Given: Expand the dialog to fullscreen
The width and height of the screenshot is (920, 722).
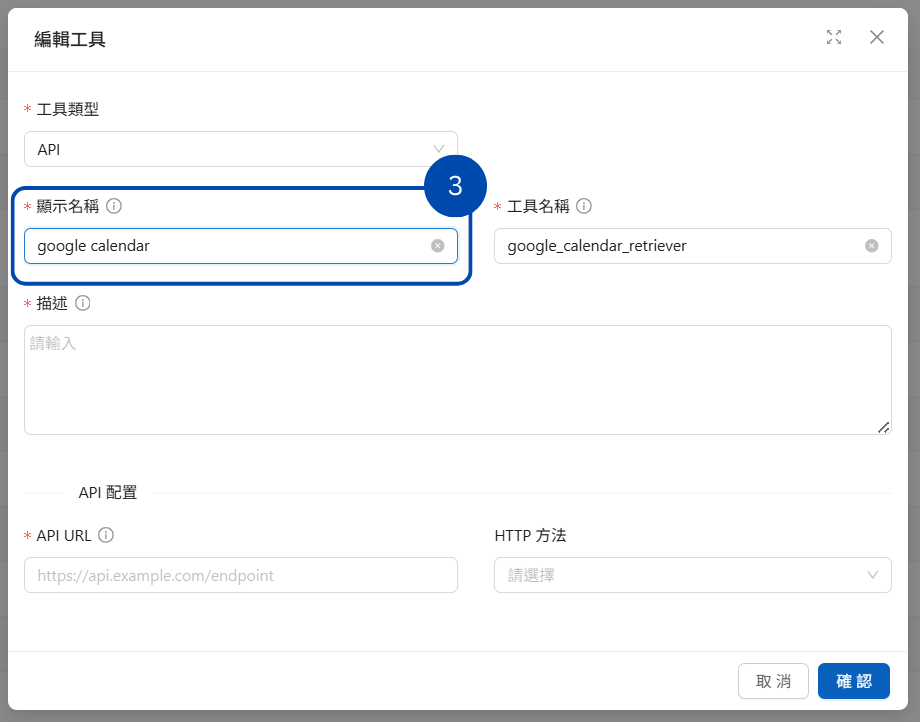Looking at the screenshot, I should [x=834, y=37].
